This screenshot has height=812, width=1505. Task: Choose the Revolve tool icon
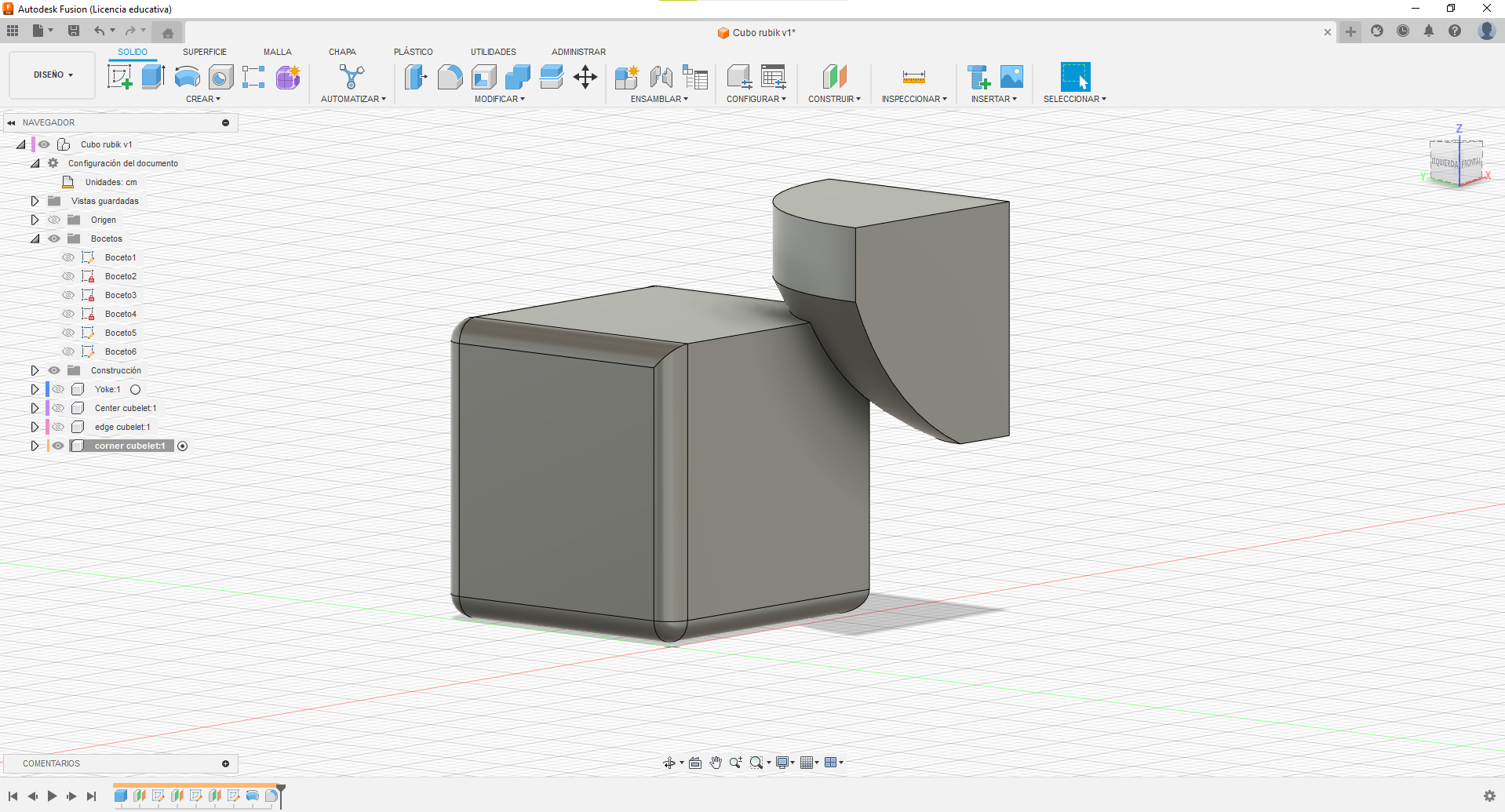pos(187,77)
